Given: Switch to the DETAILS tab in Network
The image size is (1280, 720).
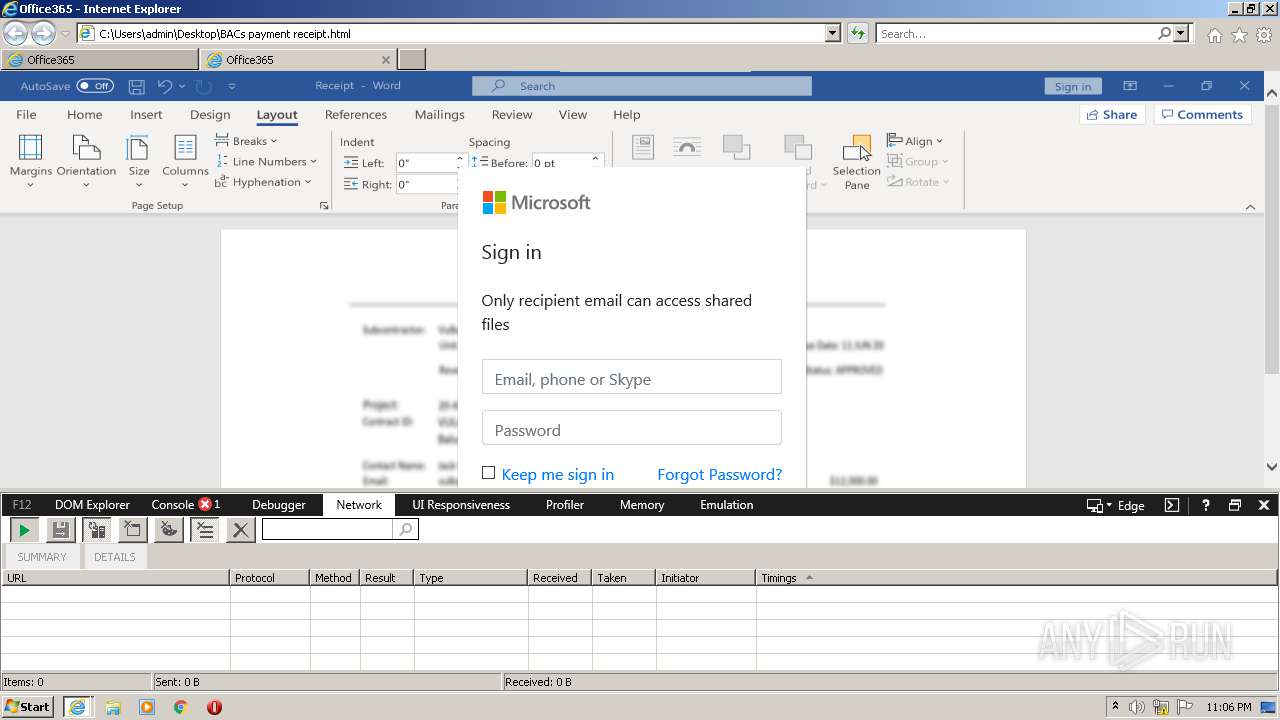Looking at the screenshot, I should (x=114, y=557).
